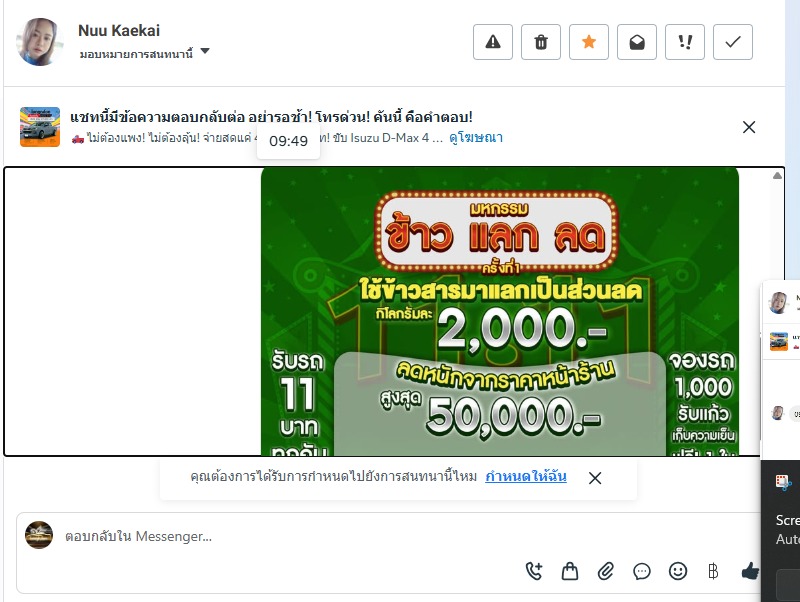This screenshot has height=602, width=800.
Task: Start a call with phone plus icon
Action: coord(534,571)
